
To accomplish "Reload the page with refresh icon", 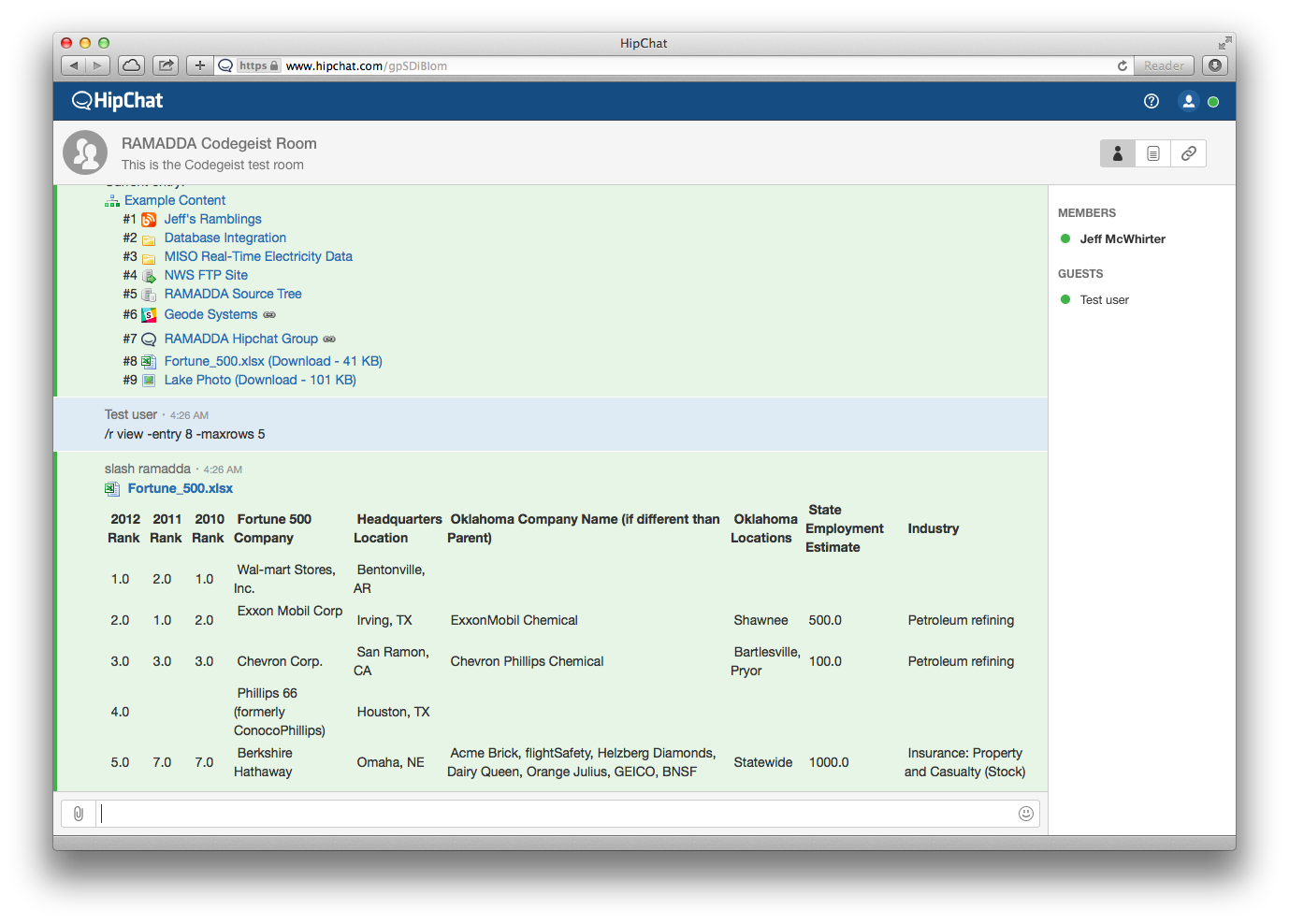I will point(1122,65).
